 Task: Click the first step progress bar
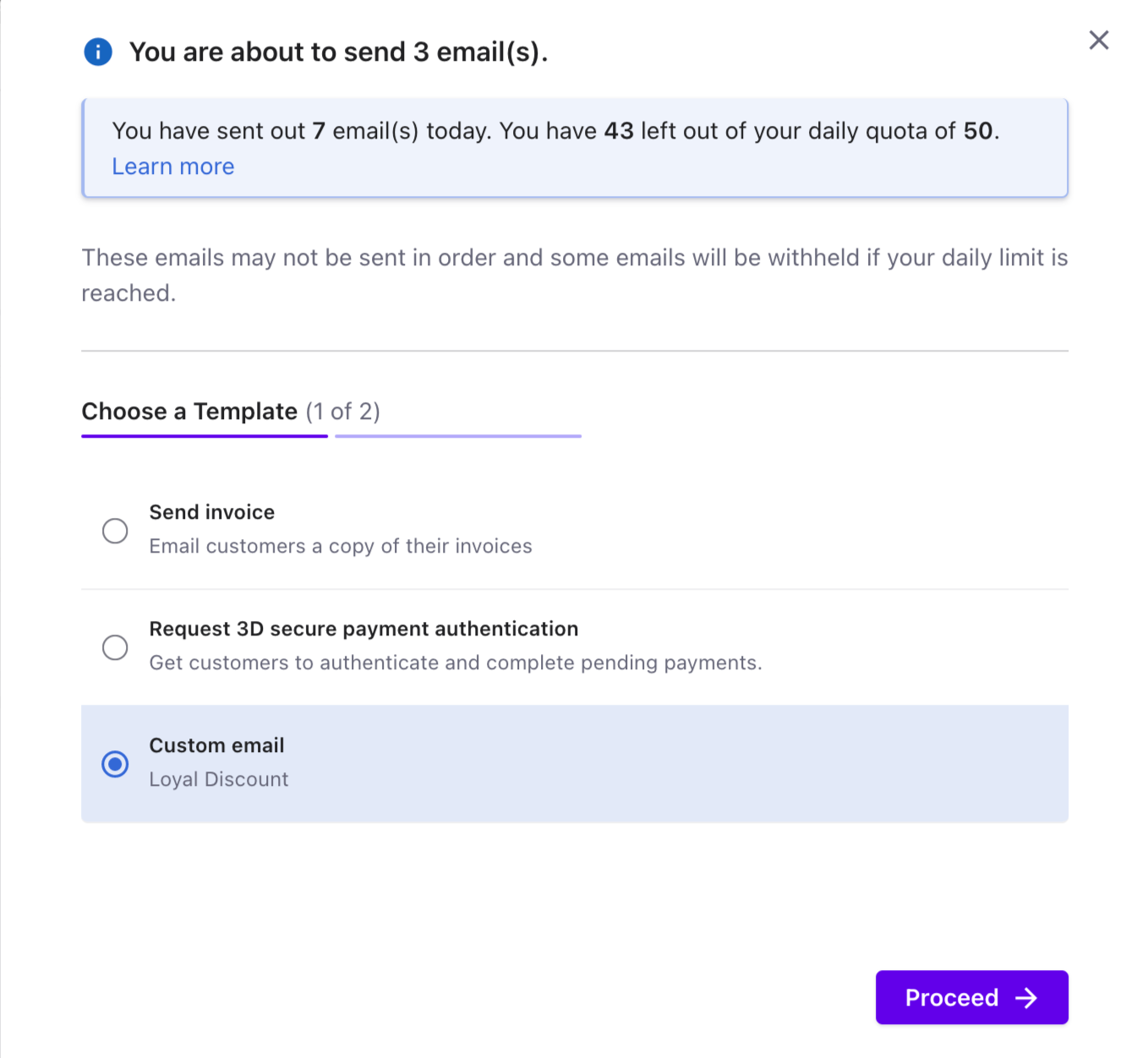point(204,436)
